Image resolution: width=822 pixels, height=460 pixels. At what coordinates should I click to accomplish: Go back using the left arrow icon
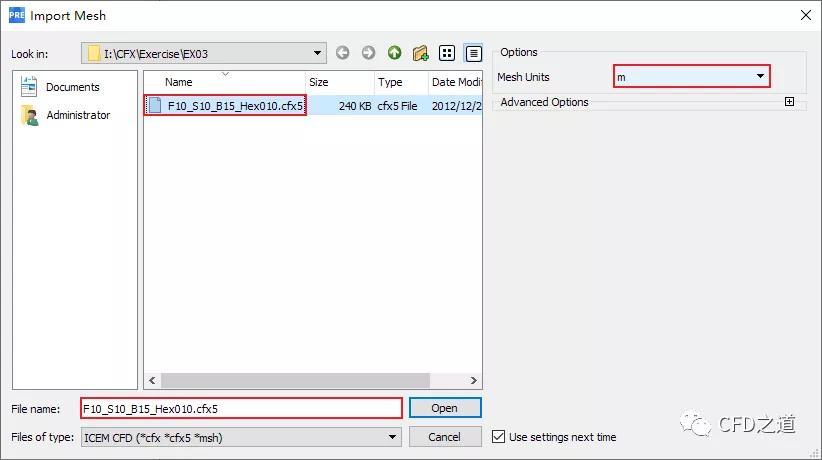point(342,53)
